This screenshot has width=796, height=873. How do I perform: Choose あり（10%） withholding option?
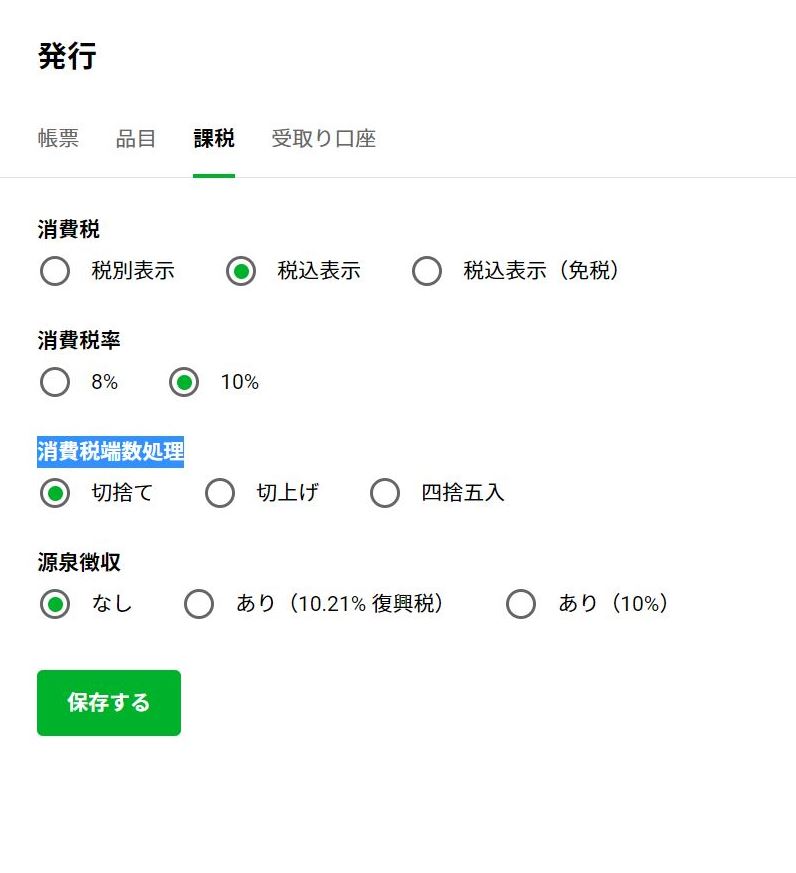(521, 604)
